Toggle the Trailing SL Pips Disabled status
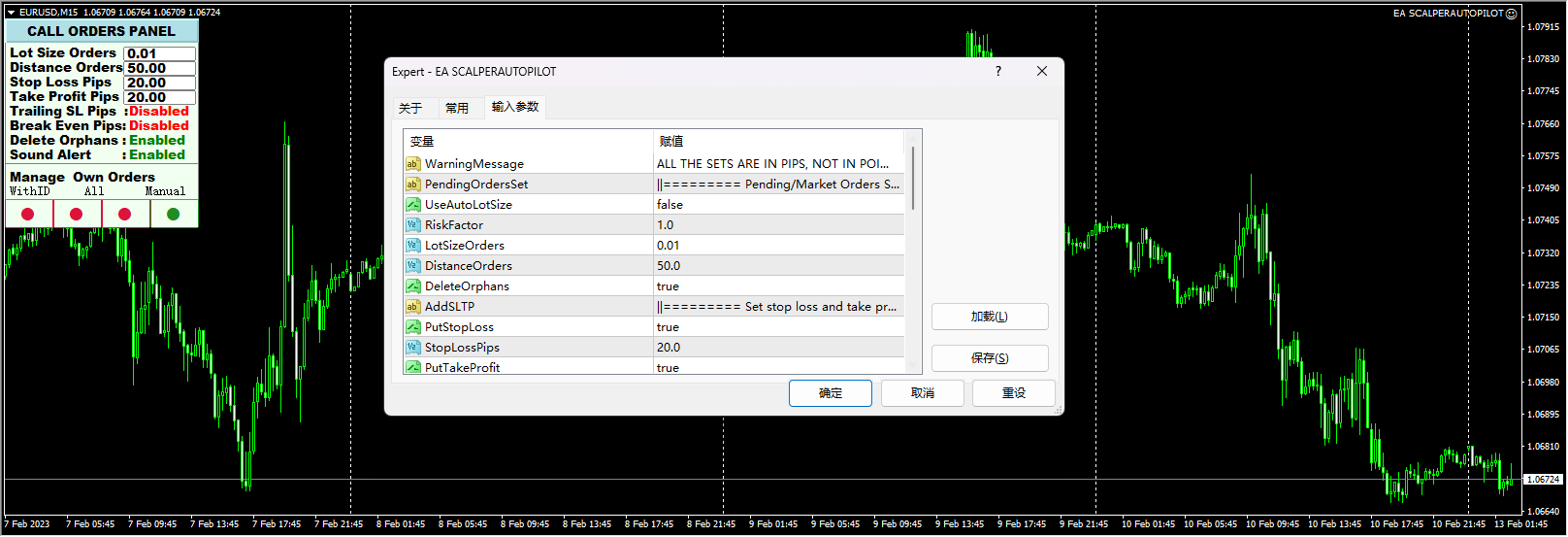1568x537 pixels. (158, 112)
